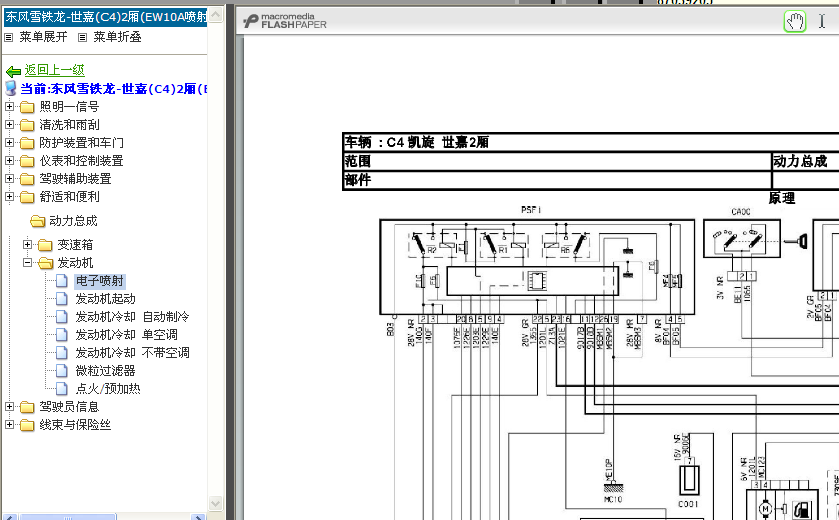Click the MC10 ground label
The height and width of the screenshot is (520, 839).
point(613,499)
